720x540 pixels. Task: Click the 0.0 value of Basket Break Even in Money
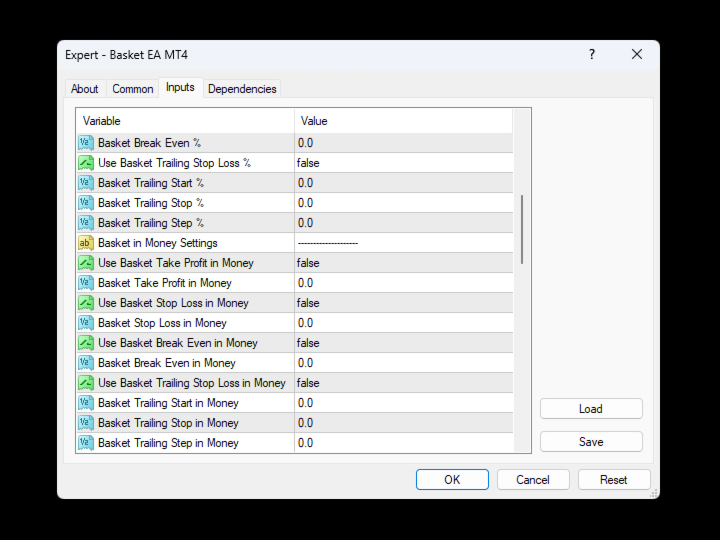coord(305,363)
